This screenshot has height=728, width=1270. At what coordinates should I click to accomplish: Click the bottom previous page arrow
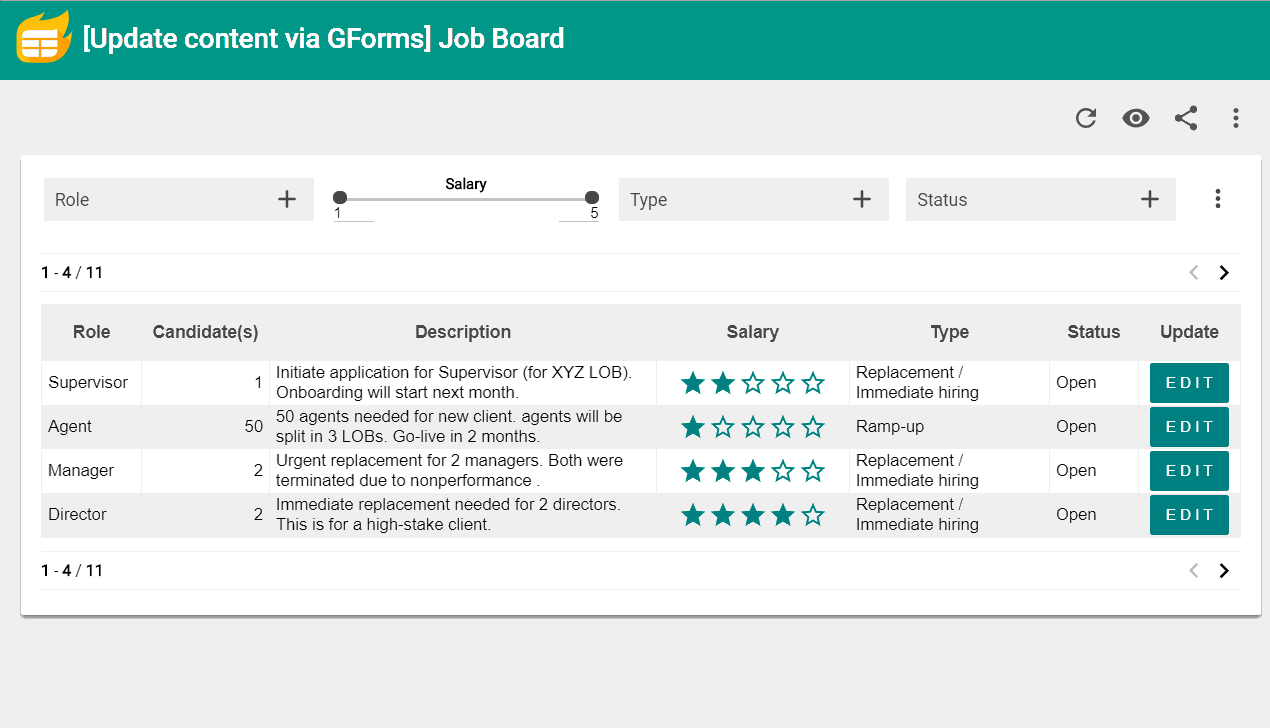click(1193, 570)
